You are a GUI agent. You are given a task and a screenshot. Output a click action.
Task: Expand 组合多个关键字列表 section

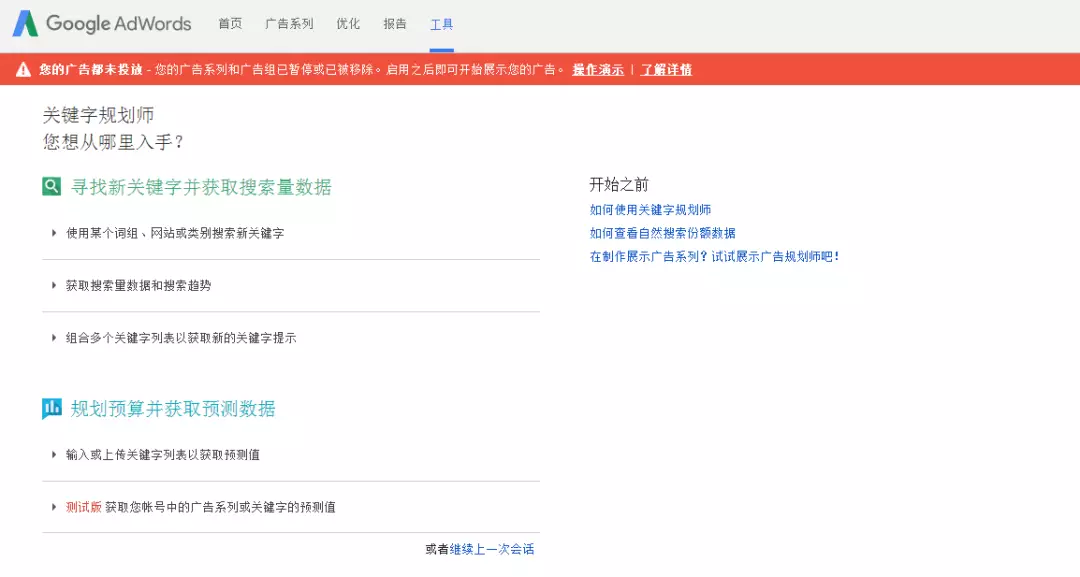point(181,338)
